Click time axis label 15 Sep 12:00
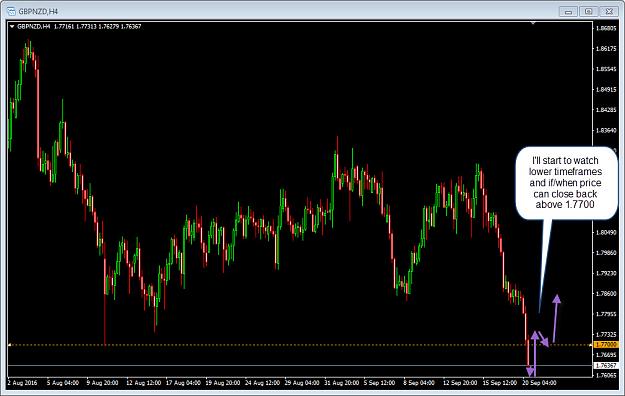 (x=500, y=383)
